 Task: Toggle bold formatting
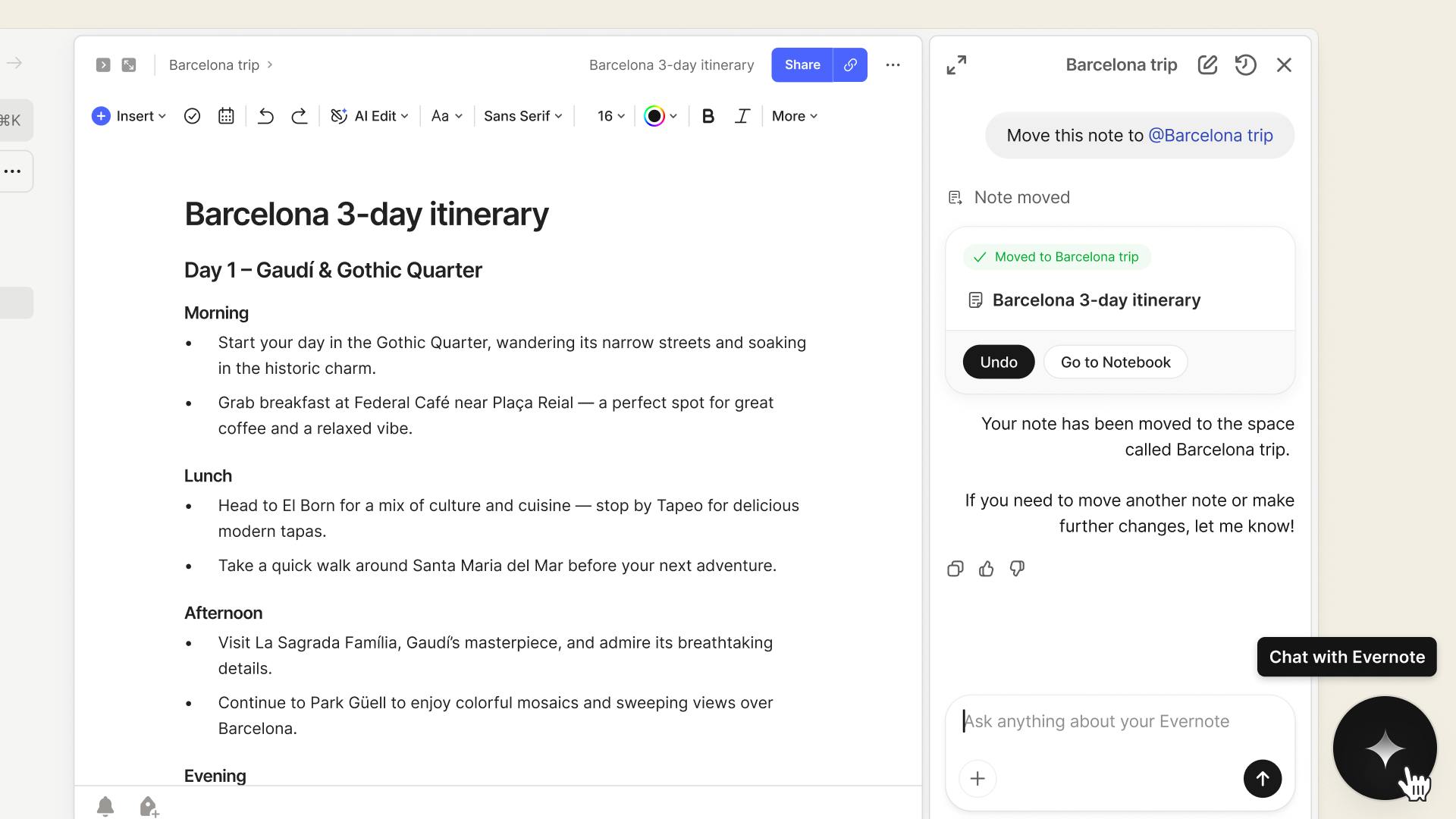[x=708, y=116]
